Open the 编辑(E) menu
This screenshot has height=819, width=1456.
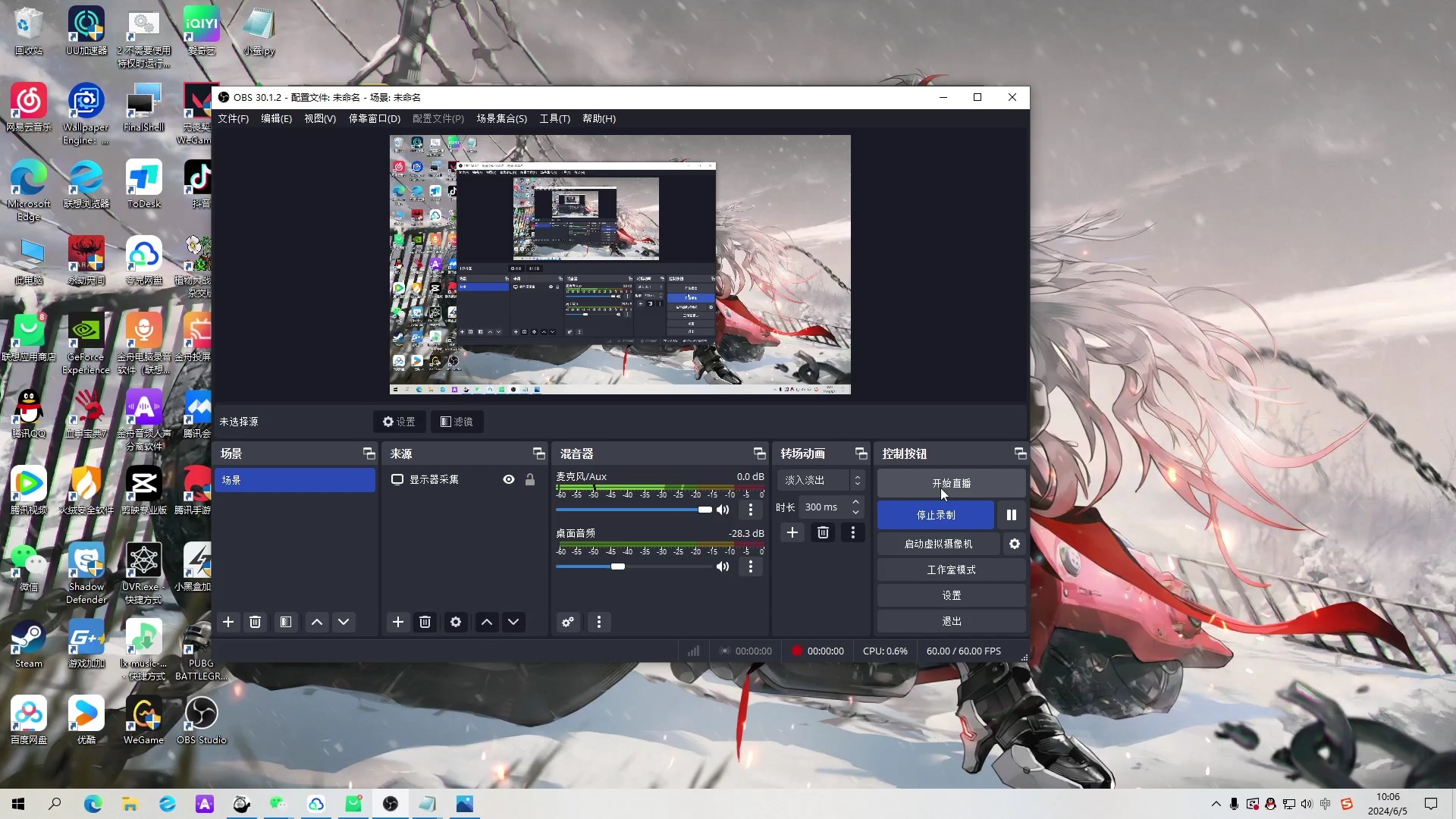tap(276, 118)
